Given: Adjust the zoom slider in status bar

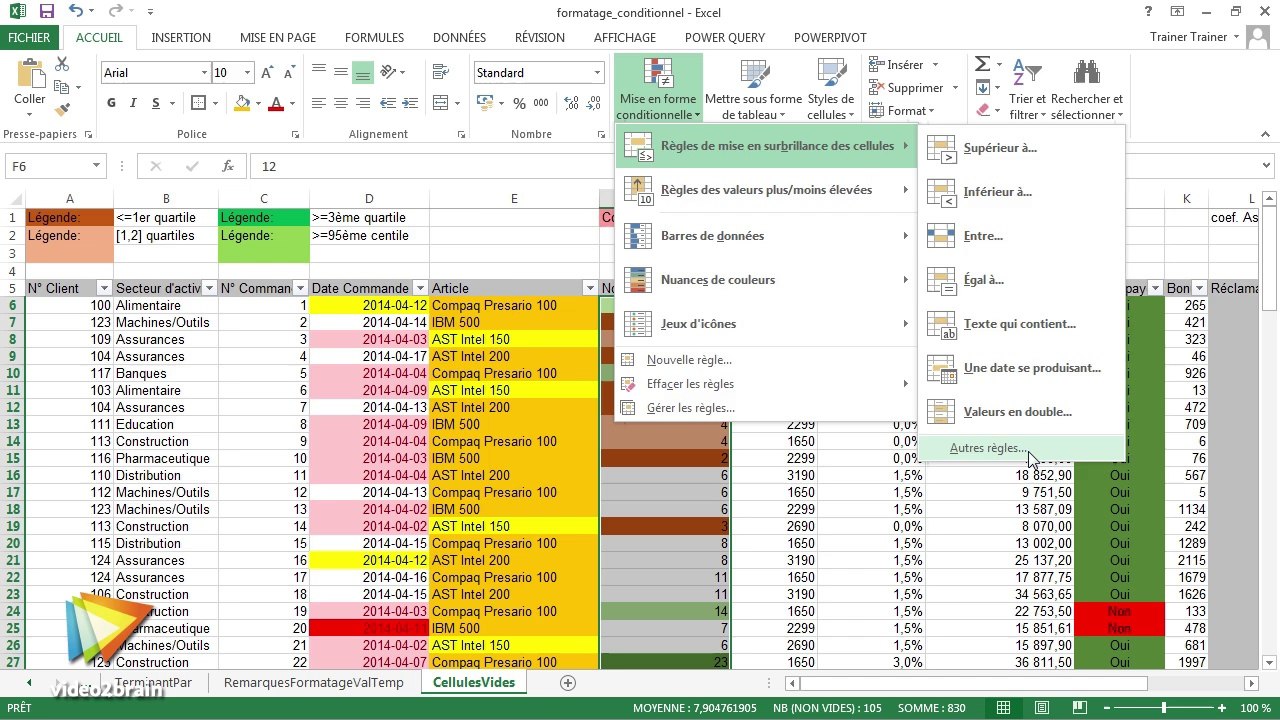Looking at the screenshot, I should pos(1163,708).
